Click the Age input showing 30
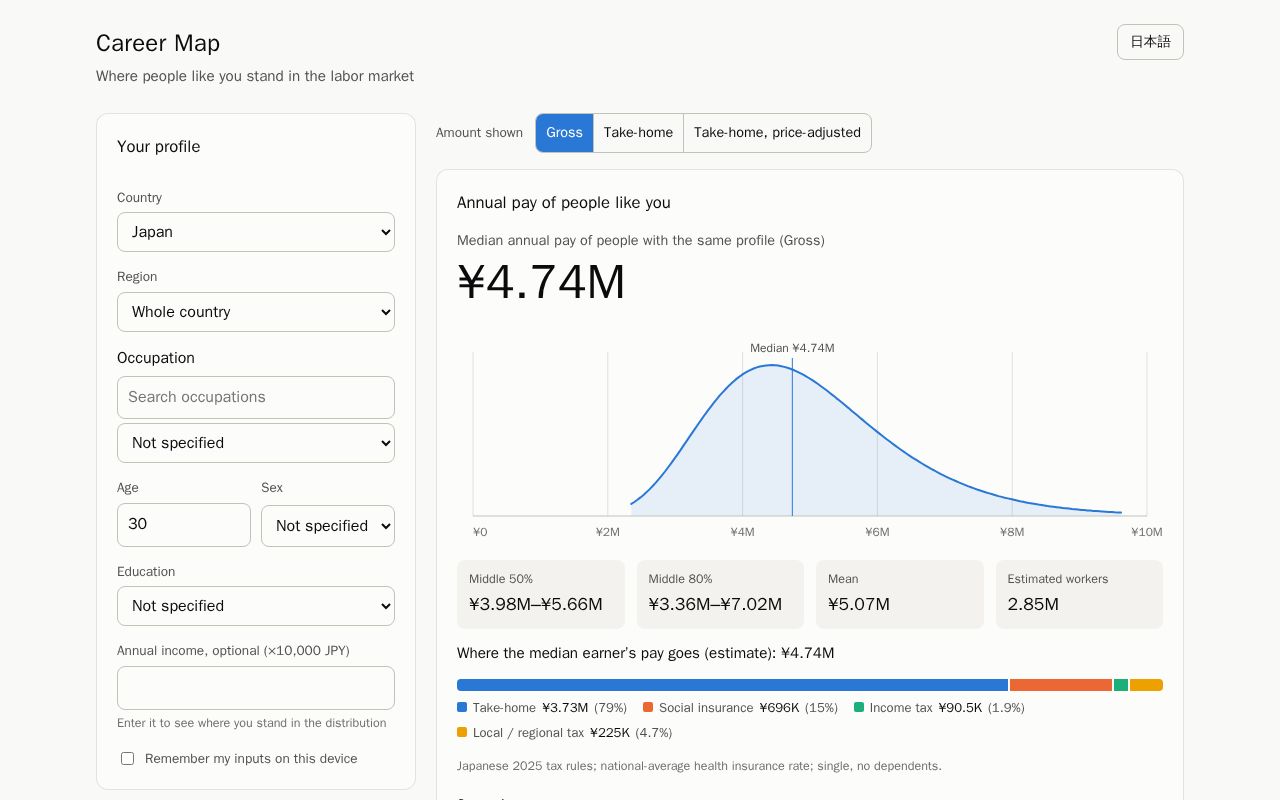The width and height of the screenshot is (1280, 800). coord(184,525)
